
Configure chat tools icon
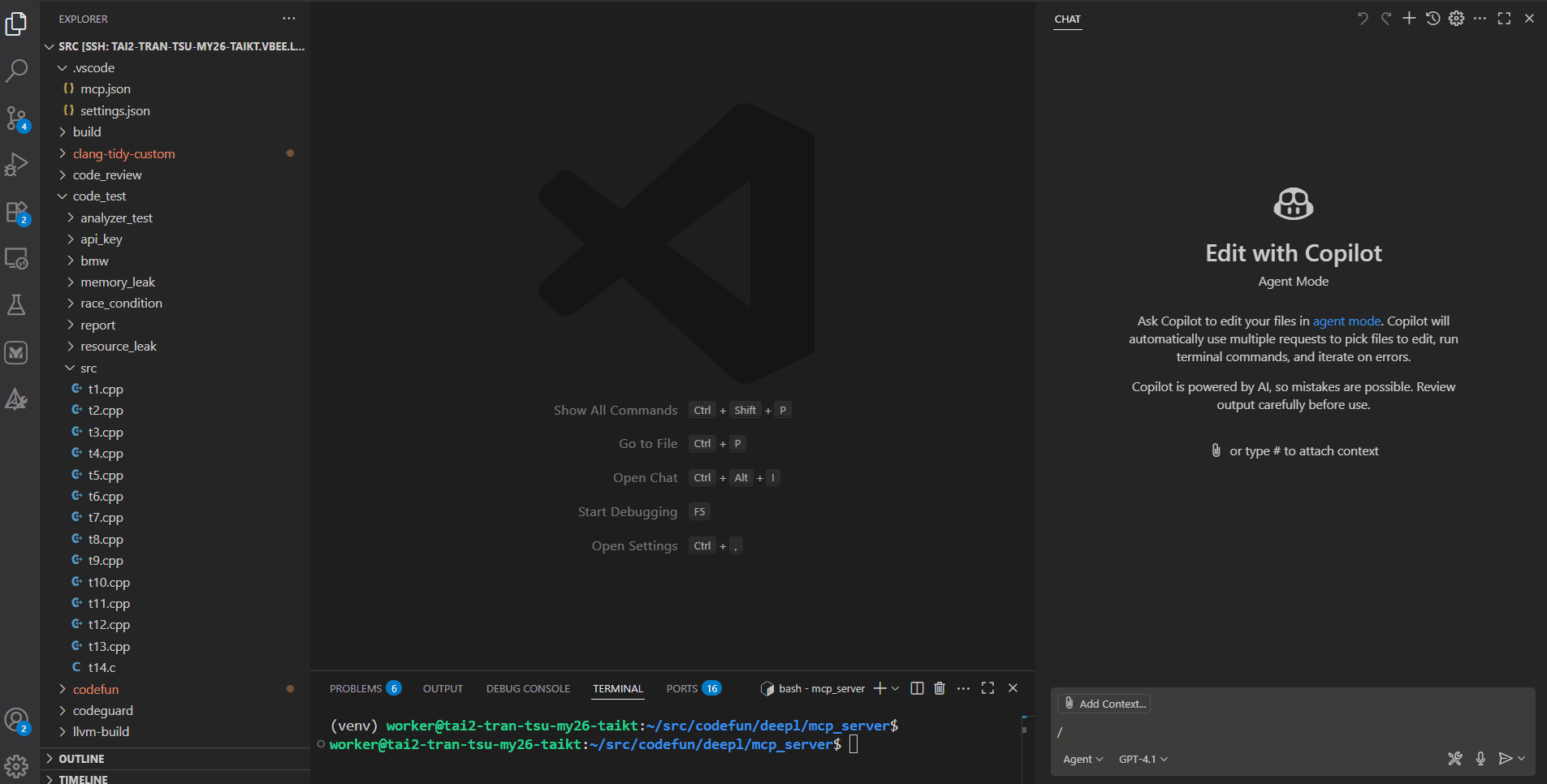[x=1454, y=759]
